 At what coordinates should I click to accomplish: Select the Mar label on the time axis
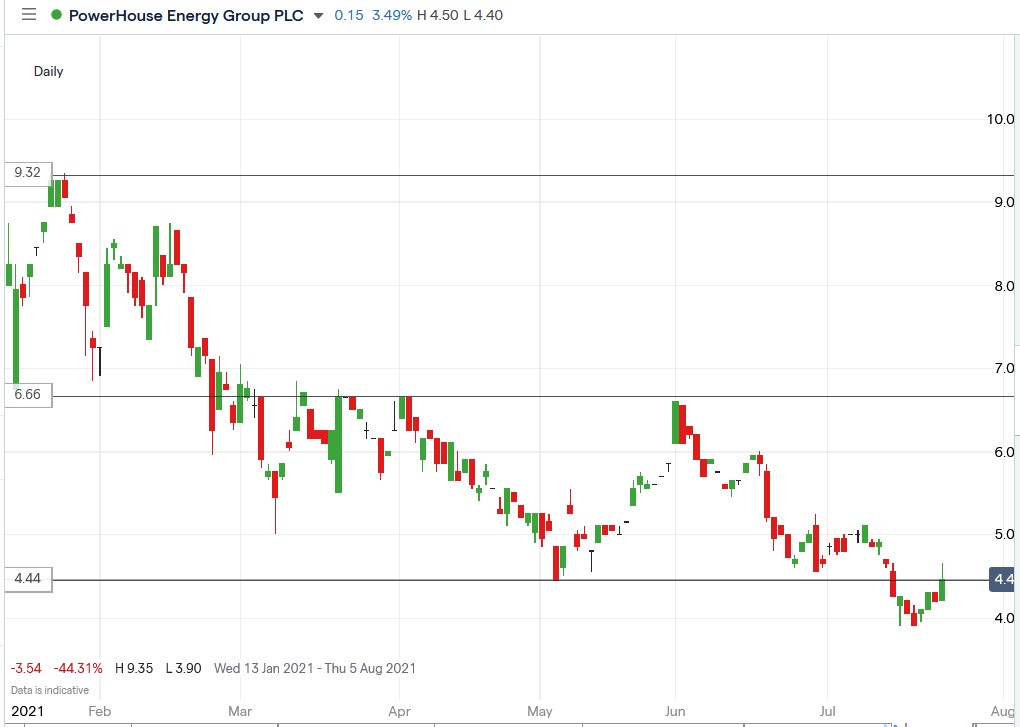pyautogui.click(x=238, y=711)
